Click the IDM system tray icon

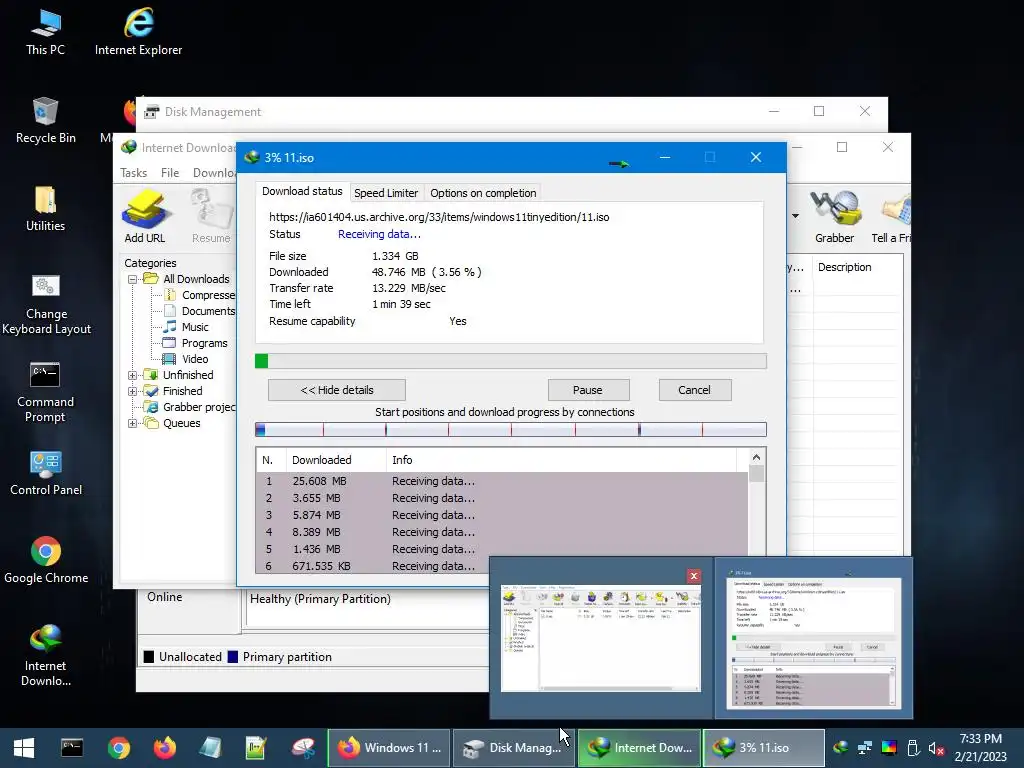(x=841, y=748)
